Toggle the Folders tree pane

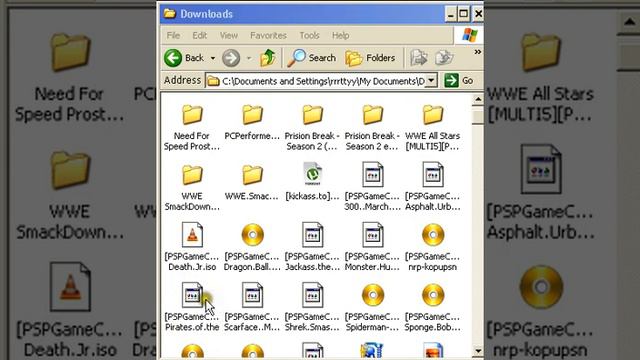(370, 58)
